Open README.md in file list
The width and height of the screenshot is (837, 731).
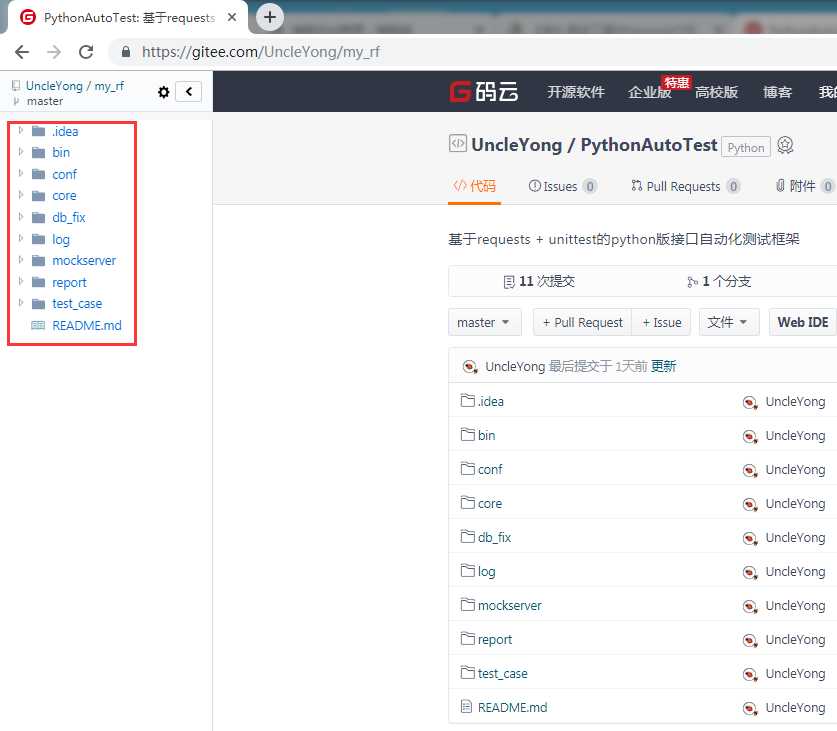[x=512, y=708]
